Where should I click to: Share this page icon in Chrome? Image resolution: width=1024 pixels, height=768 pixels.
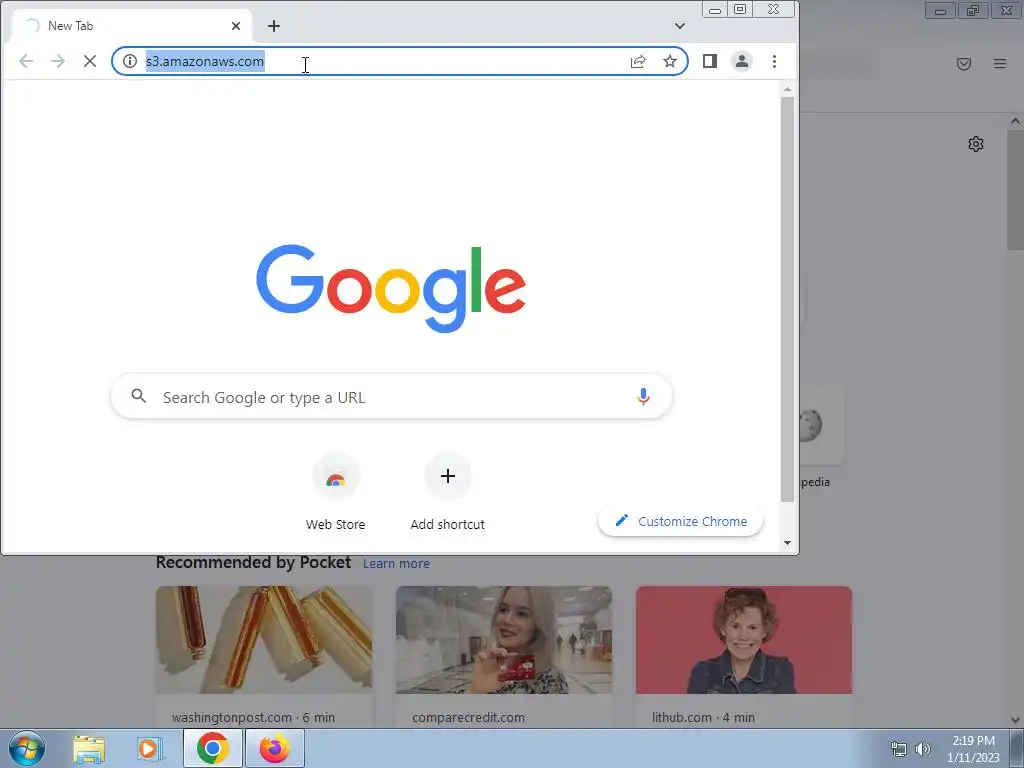(x=638, y=61)
